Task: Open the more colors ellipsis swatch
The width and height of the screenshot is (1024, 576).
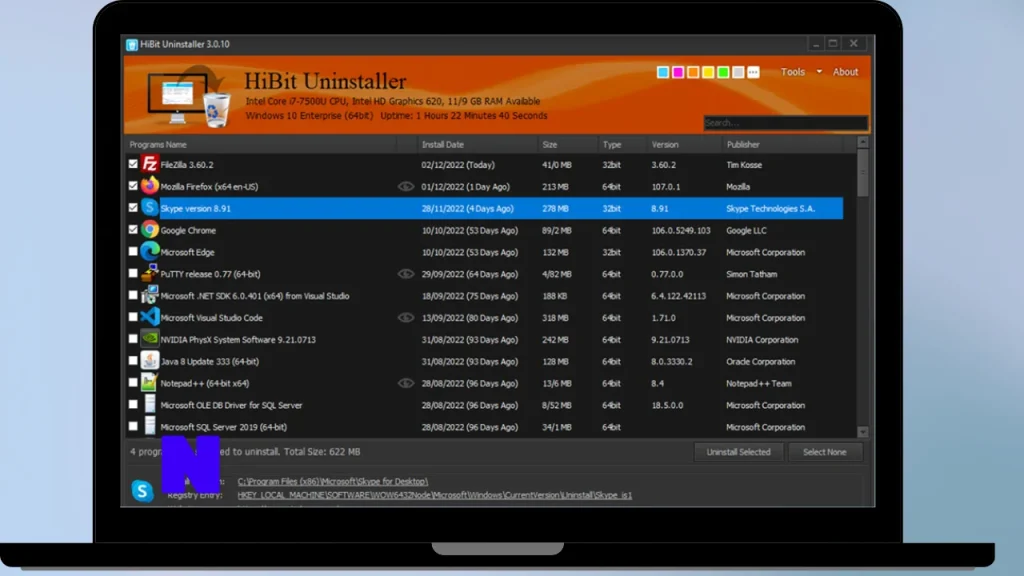Action: (x=753, y=72)
